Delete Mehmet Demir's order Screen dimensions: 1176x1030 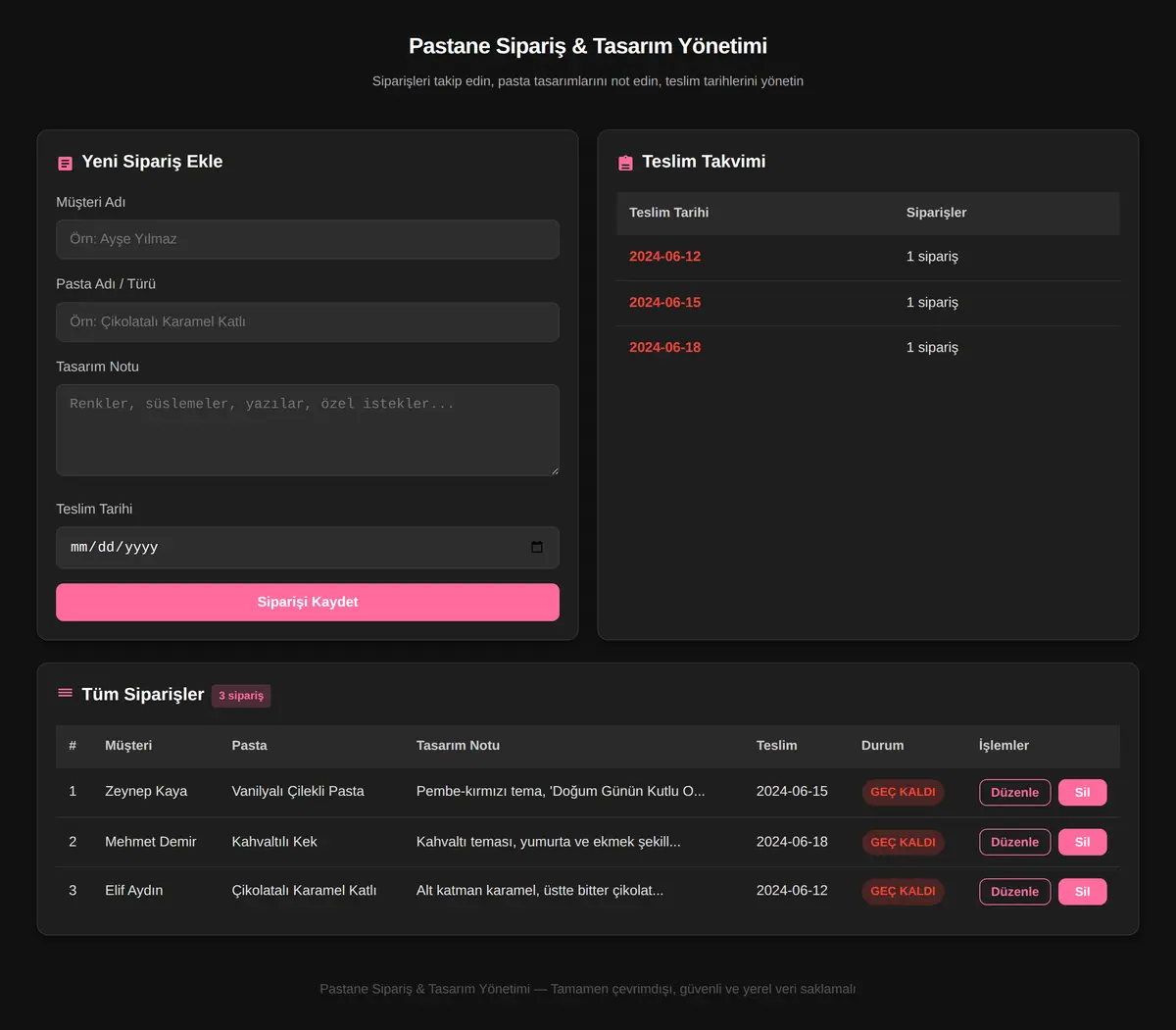(1082, 842)
